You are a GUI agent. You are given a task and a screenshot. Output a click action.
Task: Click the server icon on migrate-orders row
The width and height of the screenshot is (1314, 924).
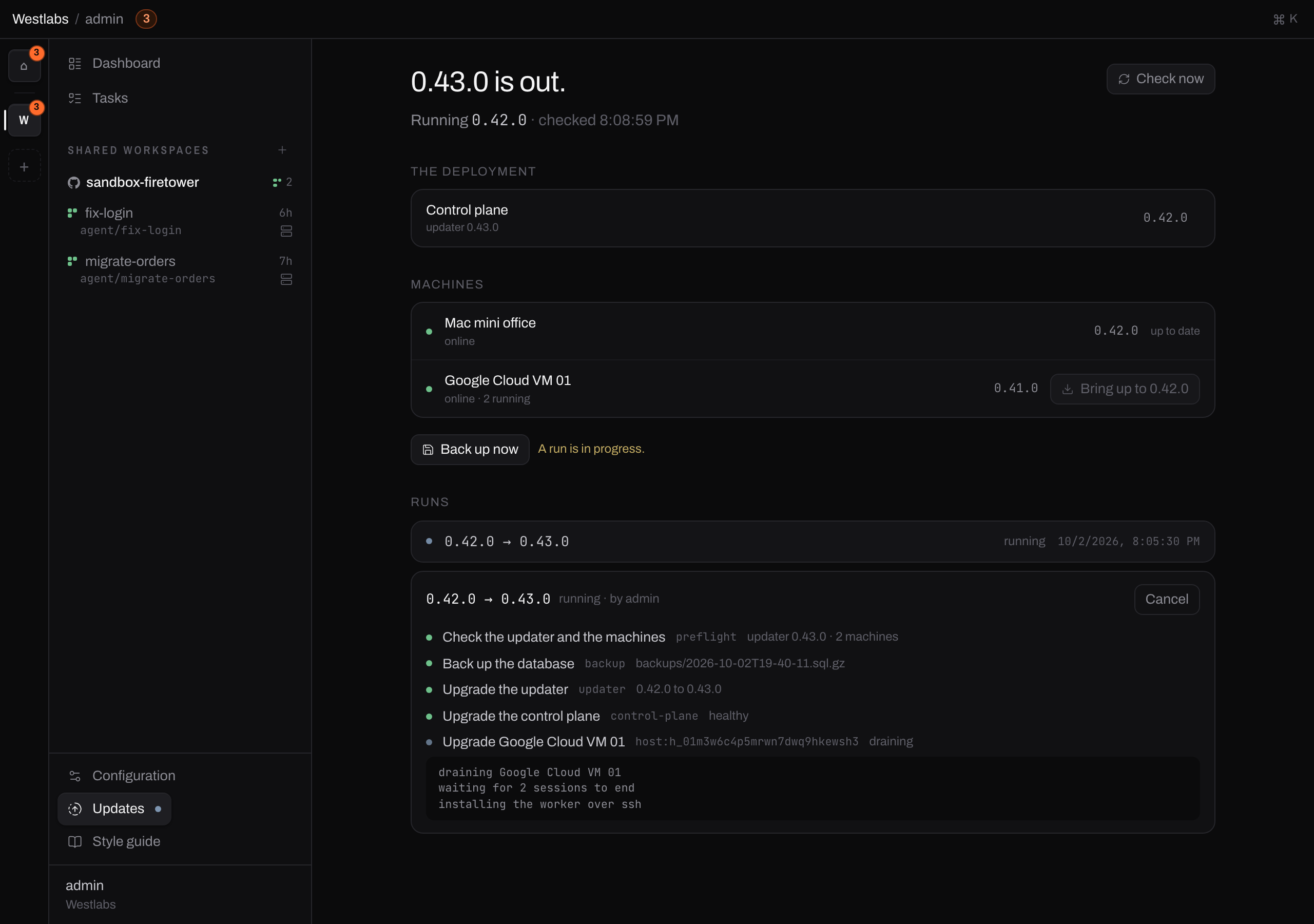(286, 279)
